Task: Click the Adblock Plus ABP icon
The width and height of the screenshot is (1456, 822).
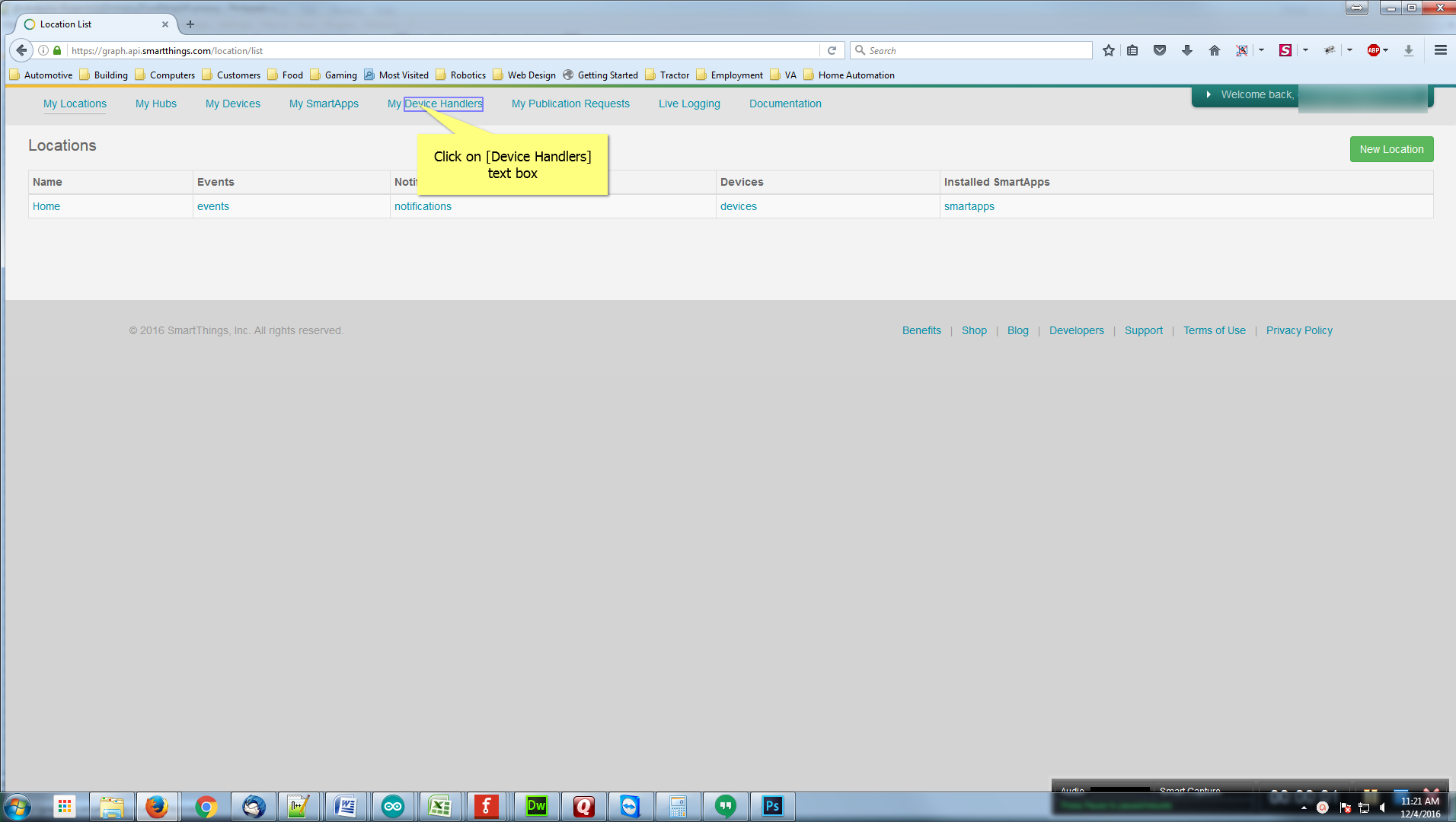Action: tap(1373, 50)
